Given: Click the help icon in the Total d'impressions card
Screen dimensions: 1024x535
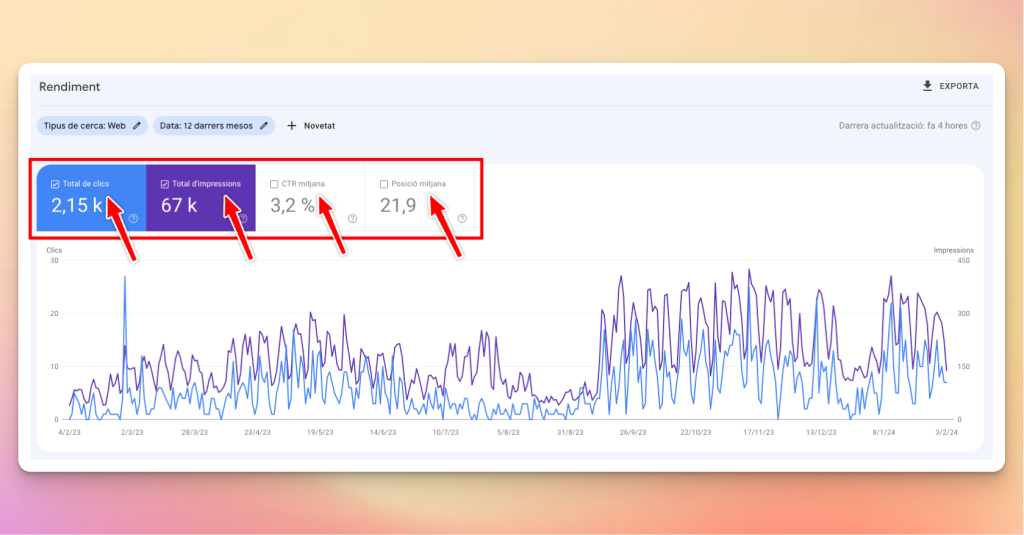Looking at the screenshot, I should 242,218.
